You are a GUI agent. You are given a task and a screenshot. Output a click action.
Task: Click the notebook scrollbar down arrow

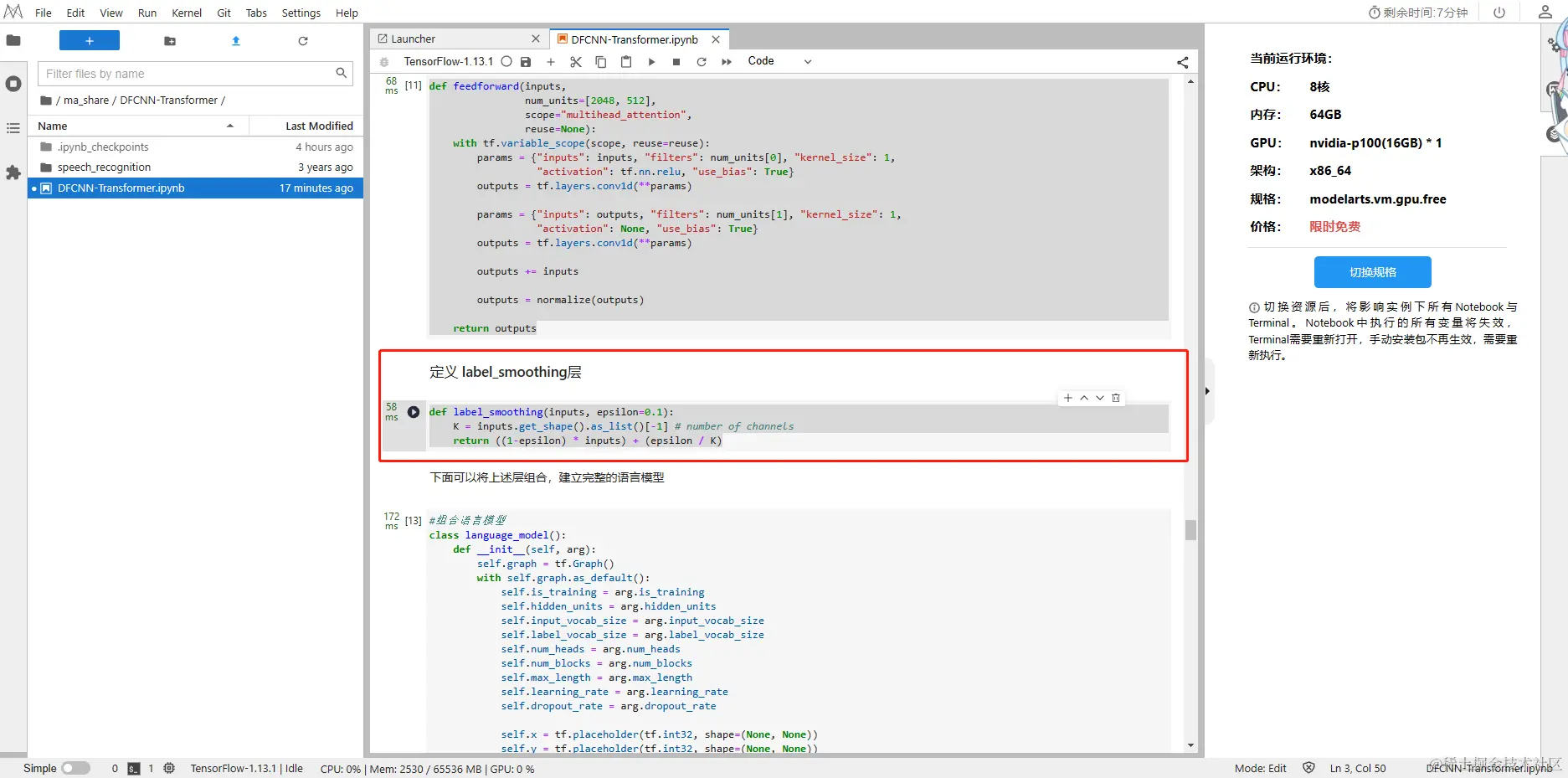[x=1190, y=745]
